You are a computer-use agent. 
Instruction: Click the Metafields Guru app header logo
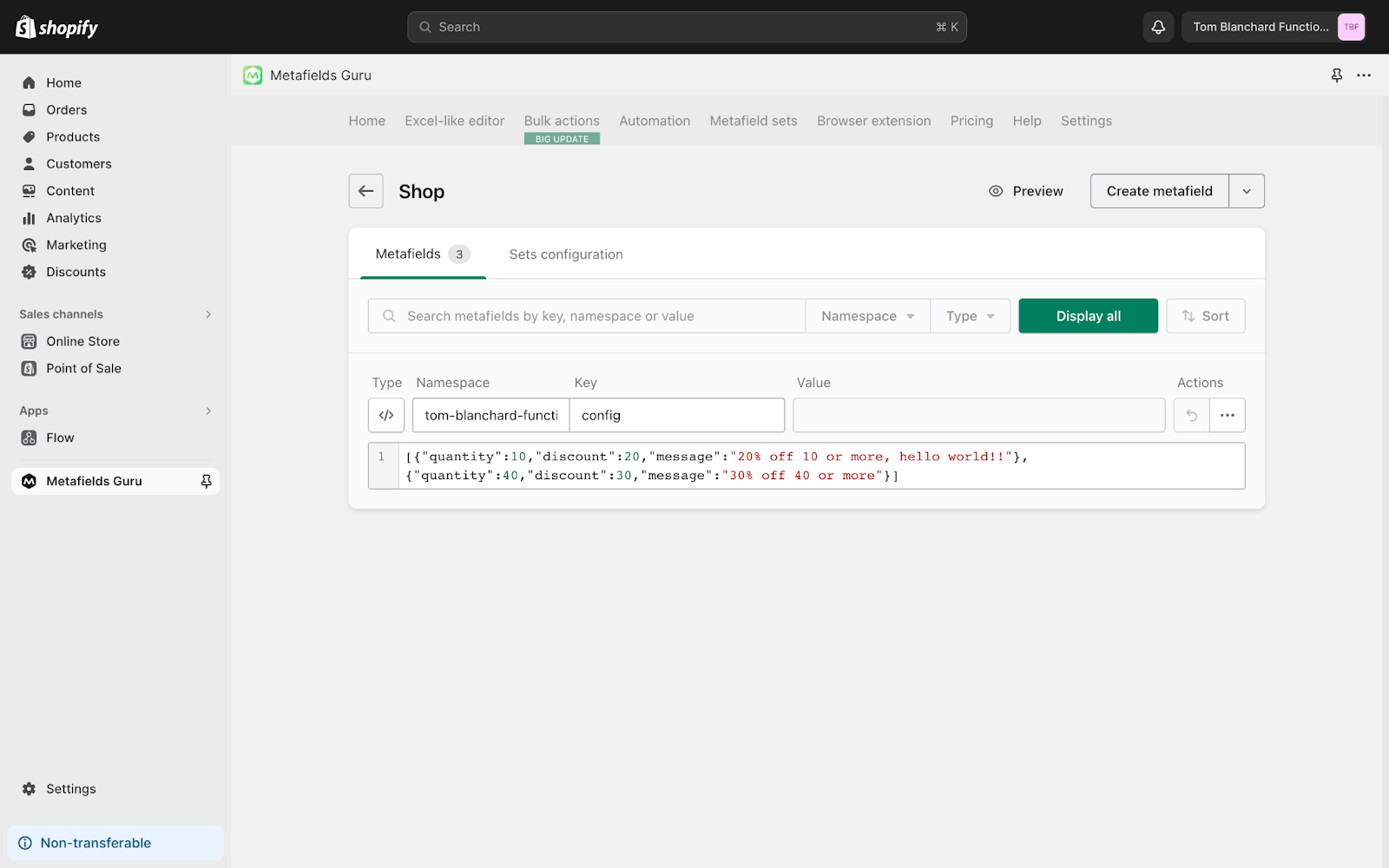[253, 76]
